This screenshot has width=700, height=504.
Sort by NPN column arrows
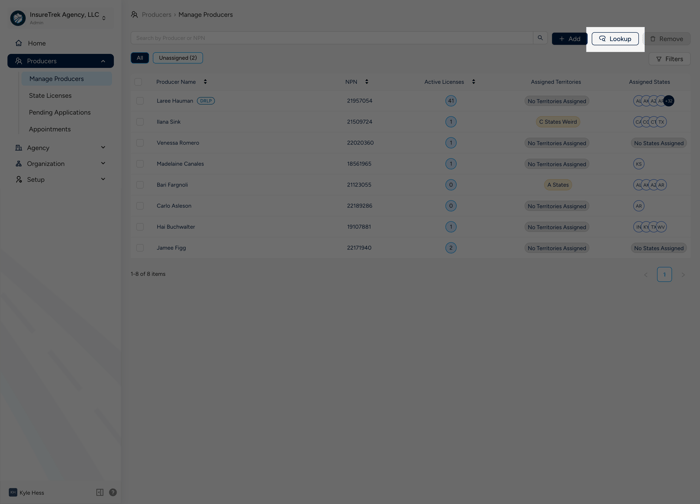tap(367, 82)
